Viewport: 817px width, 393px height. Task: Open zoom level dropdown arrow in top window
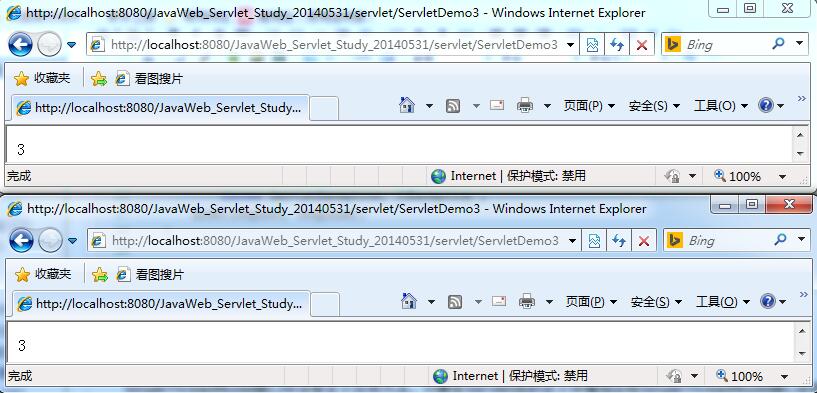[783, 177]
